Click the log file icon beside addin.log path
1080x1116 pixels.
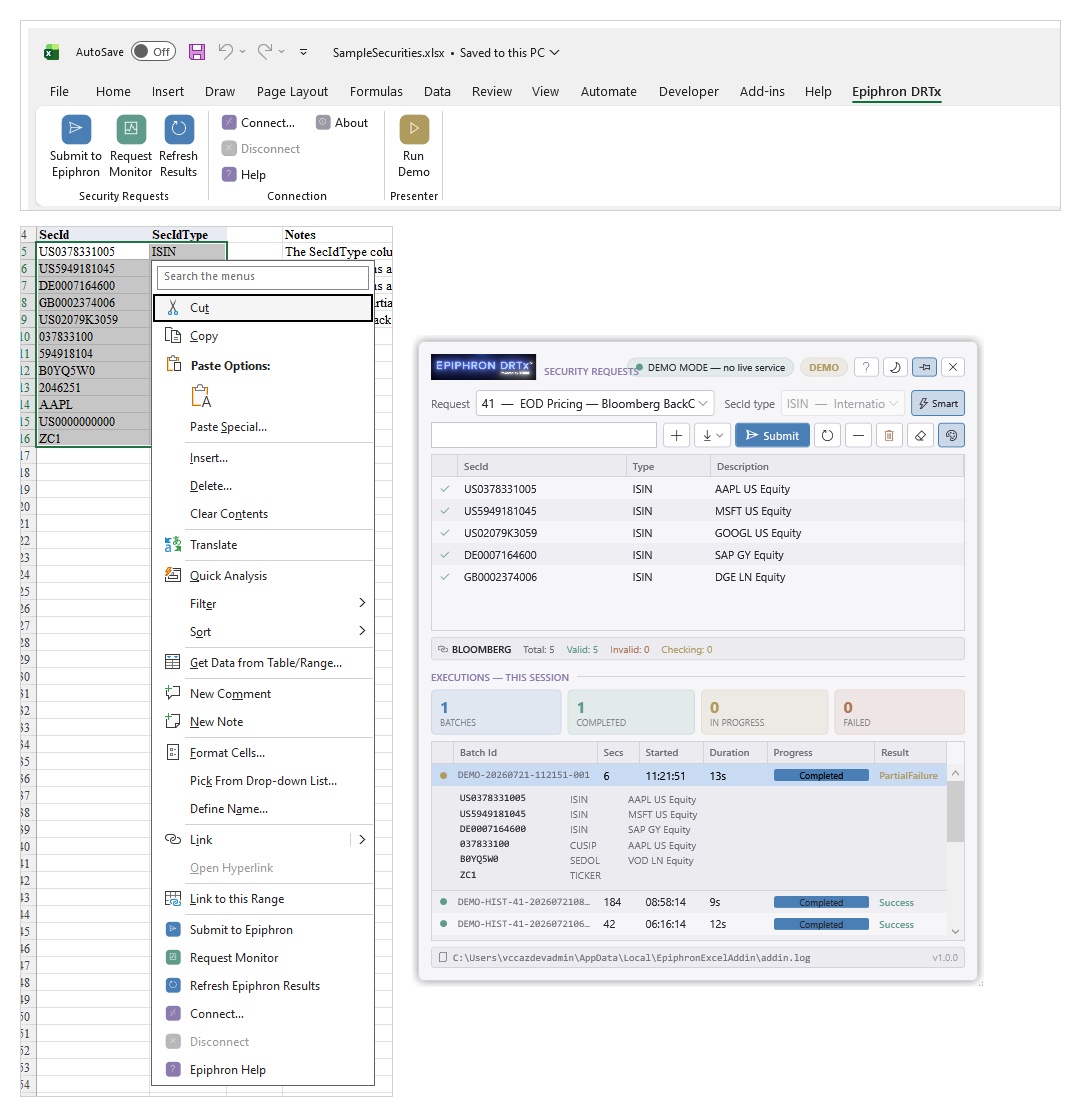click(443, 957)
